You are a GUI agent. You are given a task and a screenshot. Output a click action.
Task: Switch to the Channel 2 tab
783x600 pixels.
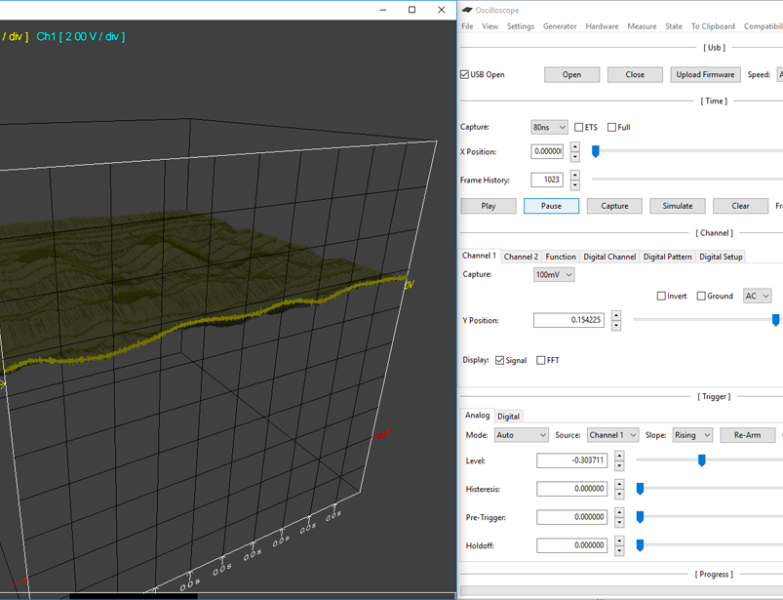coord(521,257)
